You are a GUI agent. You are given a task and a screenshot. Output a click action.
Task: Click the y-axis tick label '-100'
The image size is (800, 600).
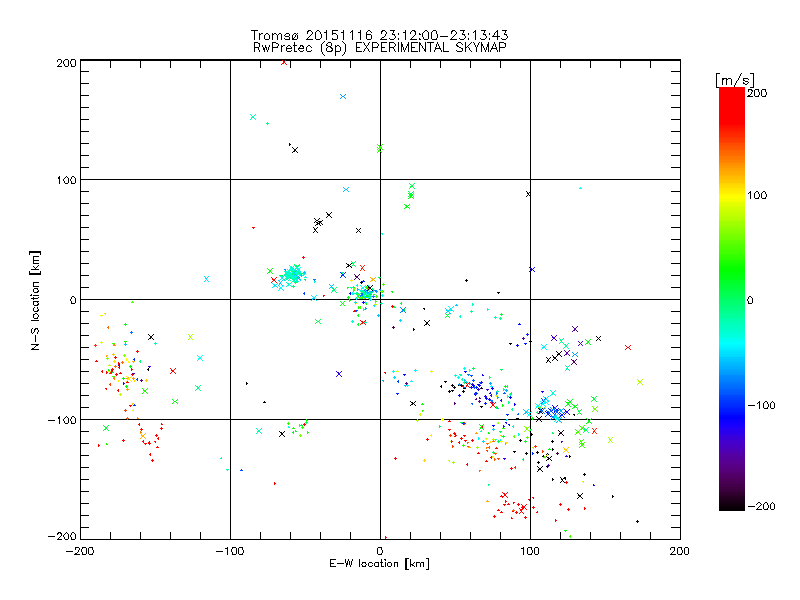click(62, 420)
